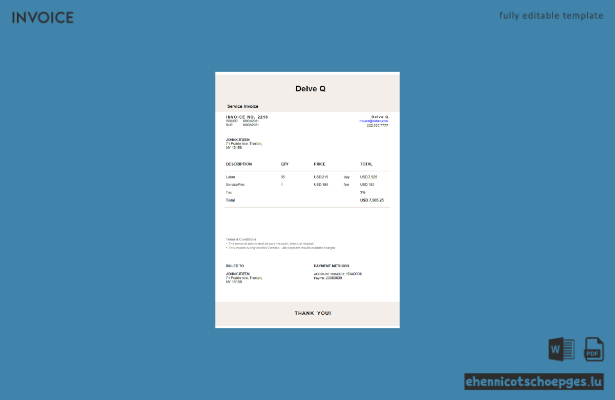
Task: Click the 'Service Invoice' subtitle
Action: 243,106
